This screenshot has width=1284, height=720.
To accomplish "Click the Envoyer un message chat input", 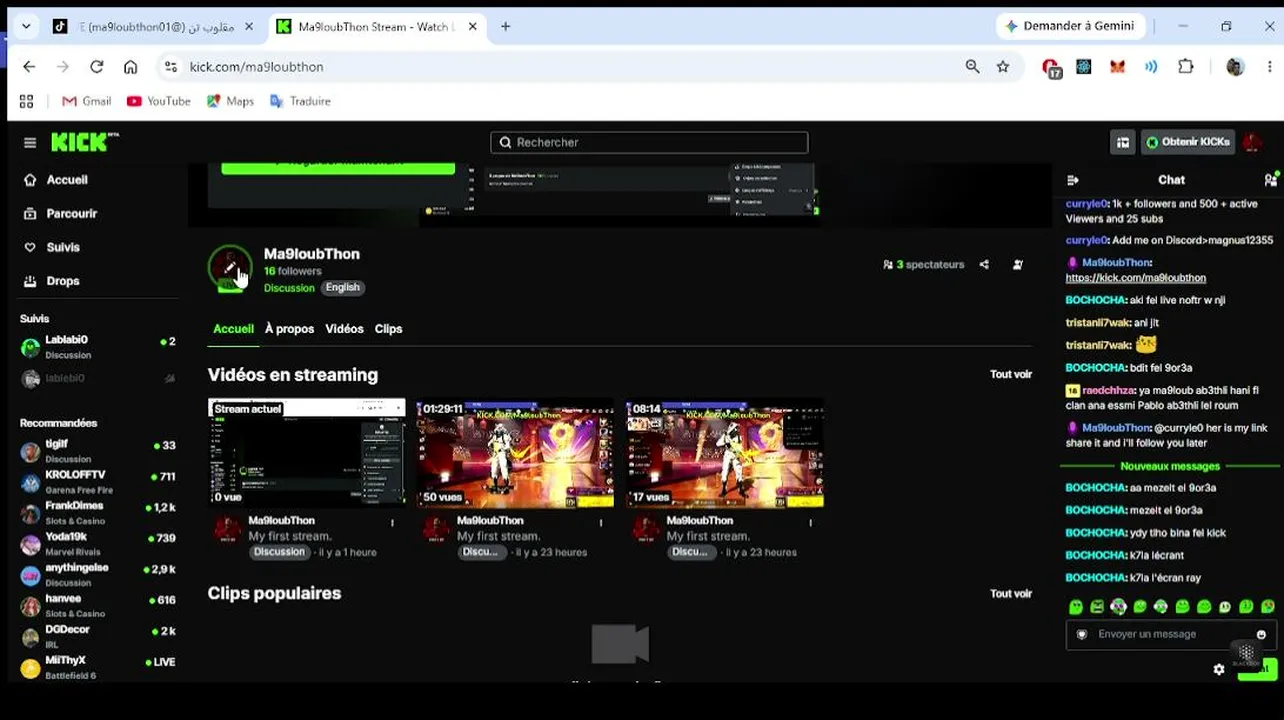I will click(x=1171, y=634).
